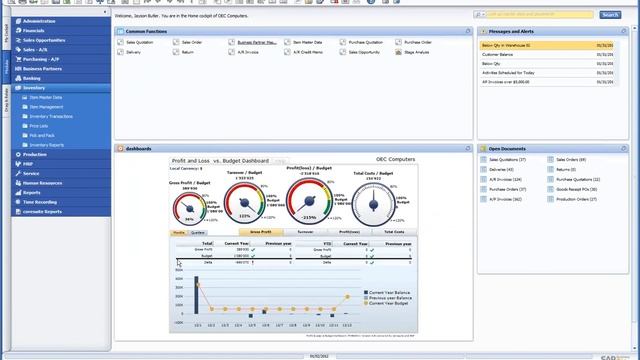640x360 pixels.
Task: Select the Turnover dashboard tab
Action: tap(305, 232)
